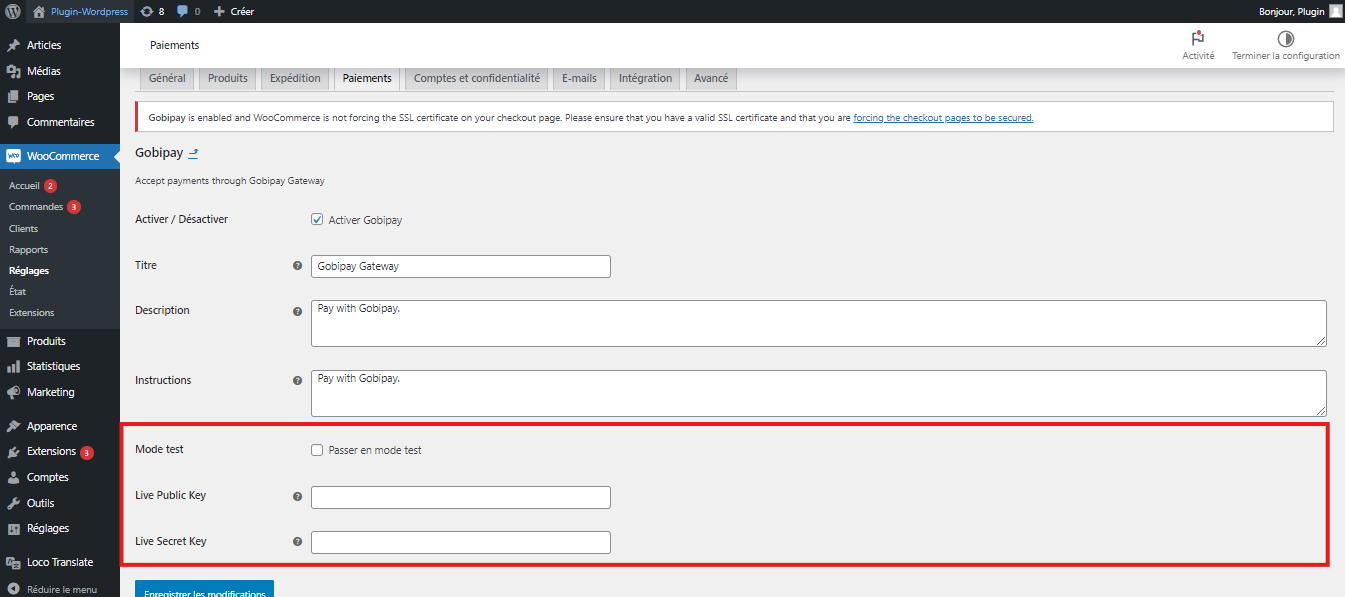
Task: Open the Activité flag icon
Action: click(1198, 38)
